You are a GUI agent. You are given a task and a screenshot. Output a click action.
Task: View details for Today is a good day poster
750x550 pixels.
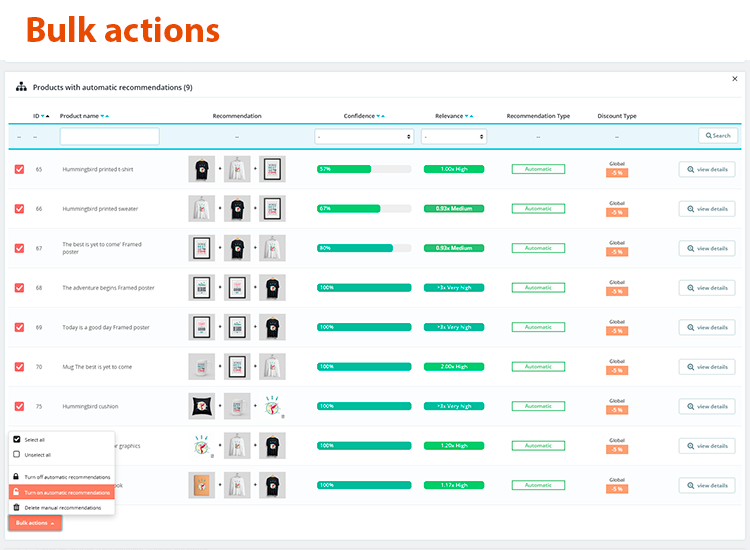(707, 328)
